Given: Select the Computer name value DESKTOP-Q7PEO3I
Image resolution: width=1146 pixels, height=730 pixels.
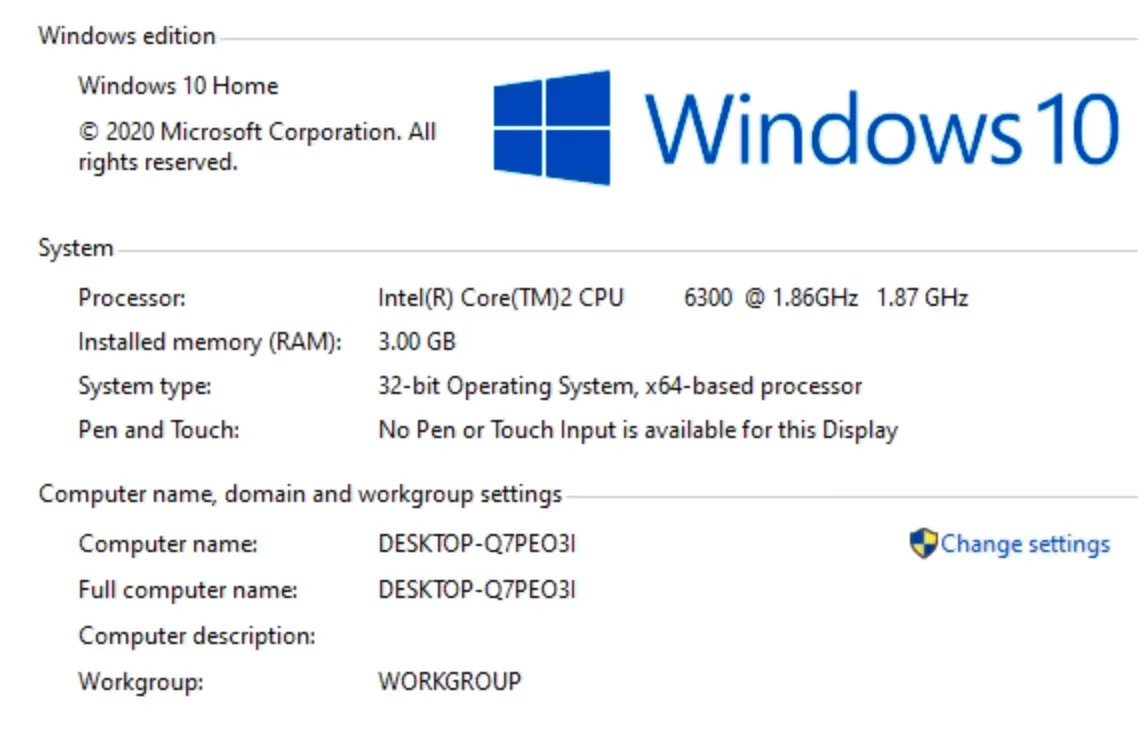Looking at the screenshot, I should point(477,544).
